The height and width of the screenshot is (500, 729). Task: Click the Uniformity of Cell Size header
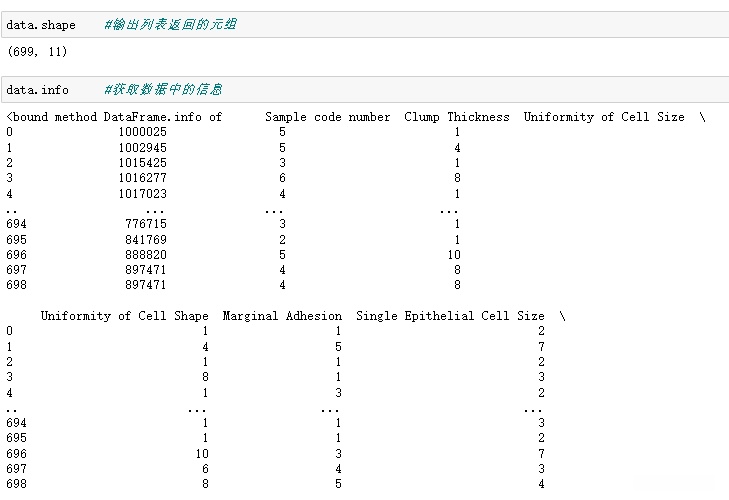[x=604, y=117]
